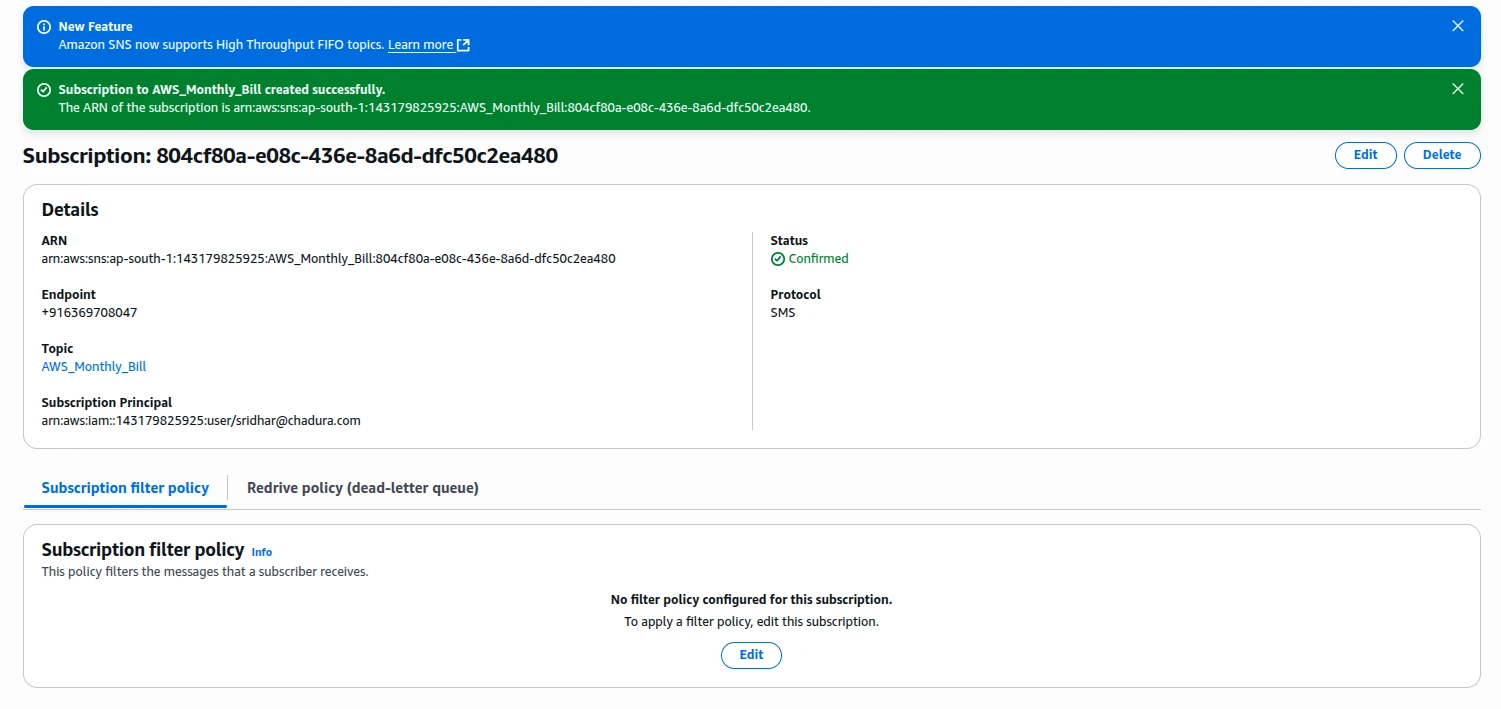Click the Protocol field label

(796, 295)
